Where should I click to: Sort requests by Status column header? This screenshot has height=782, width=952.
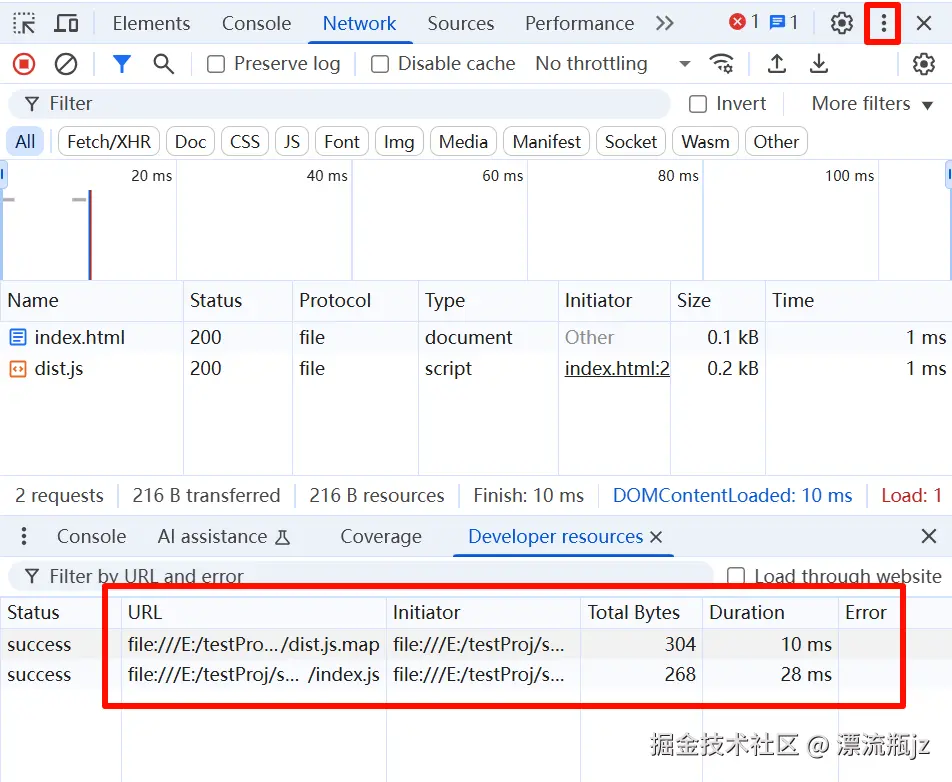coord(238,301)
